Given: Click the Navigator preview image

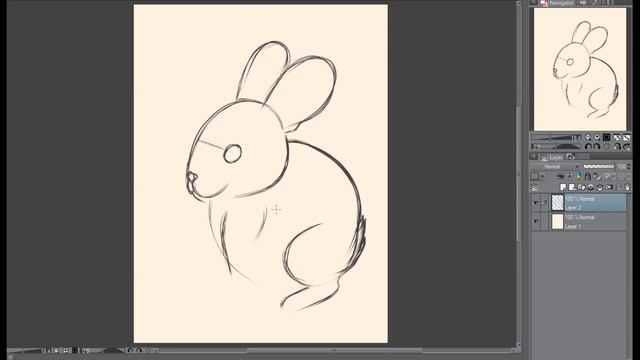Looking at the screenshot, I should (580, 69).
